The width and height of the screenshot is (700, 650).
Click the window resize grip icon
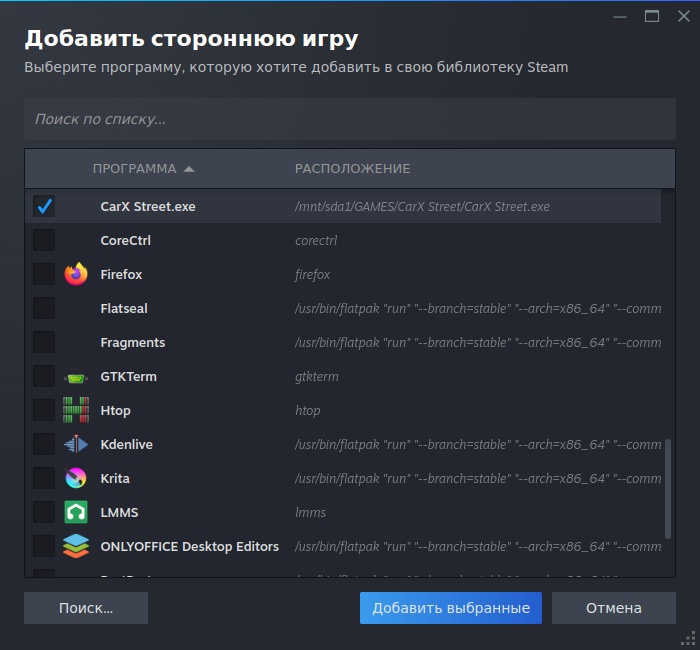(x=689, y=639)
